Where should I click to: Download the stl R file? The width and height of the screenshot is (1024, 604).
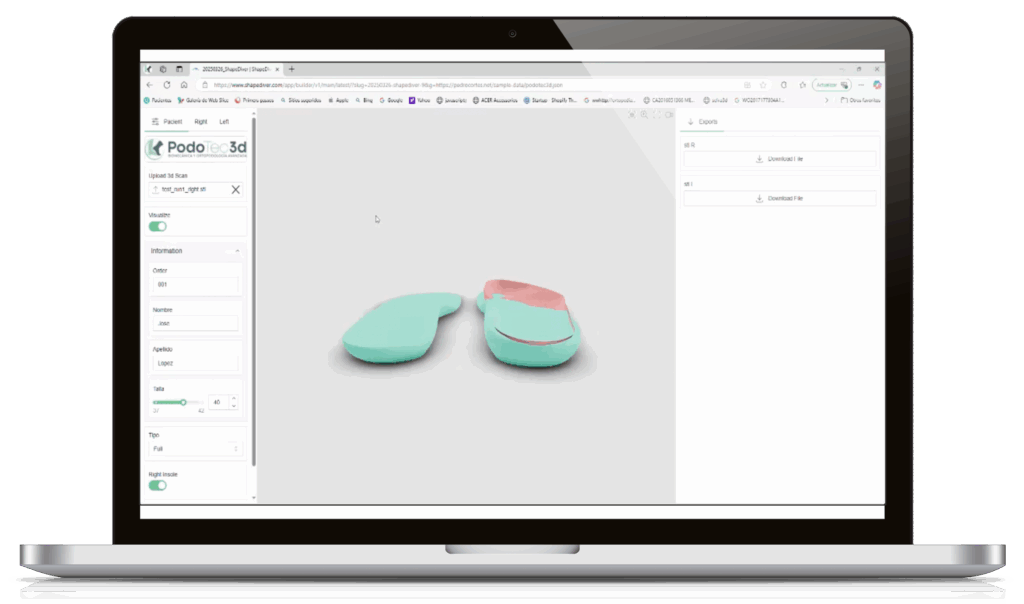[779, 159]
